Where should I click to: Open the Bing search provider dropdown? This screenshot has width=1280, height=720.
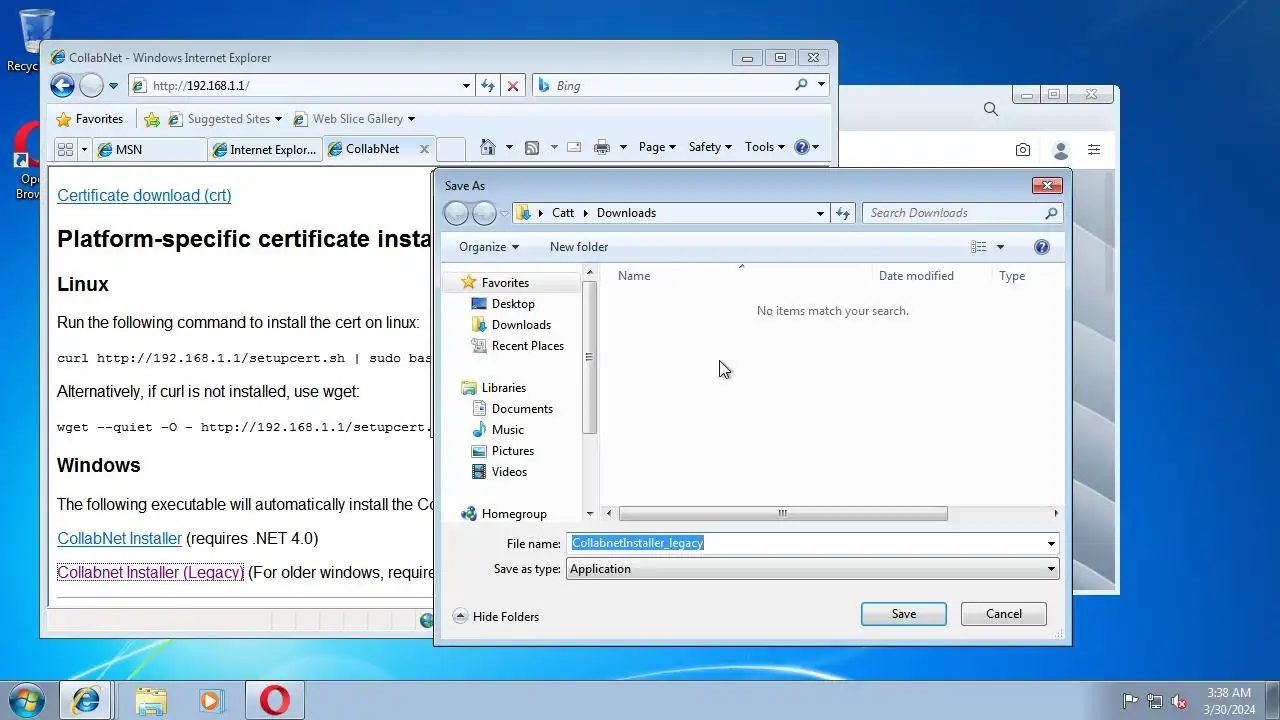coord(822,86)
